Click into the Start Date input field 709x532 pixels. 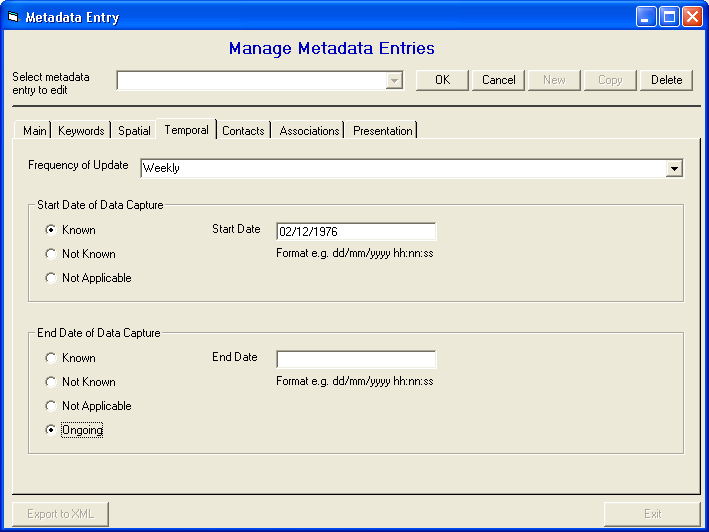tap(356, 231)
